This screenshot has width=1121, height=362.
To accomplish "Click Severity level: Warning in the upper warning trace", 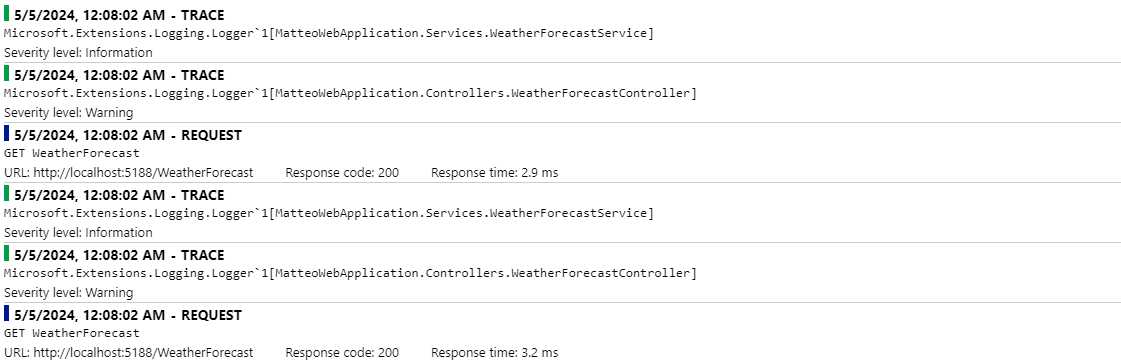I will pos(68,112).
